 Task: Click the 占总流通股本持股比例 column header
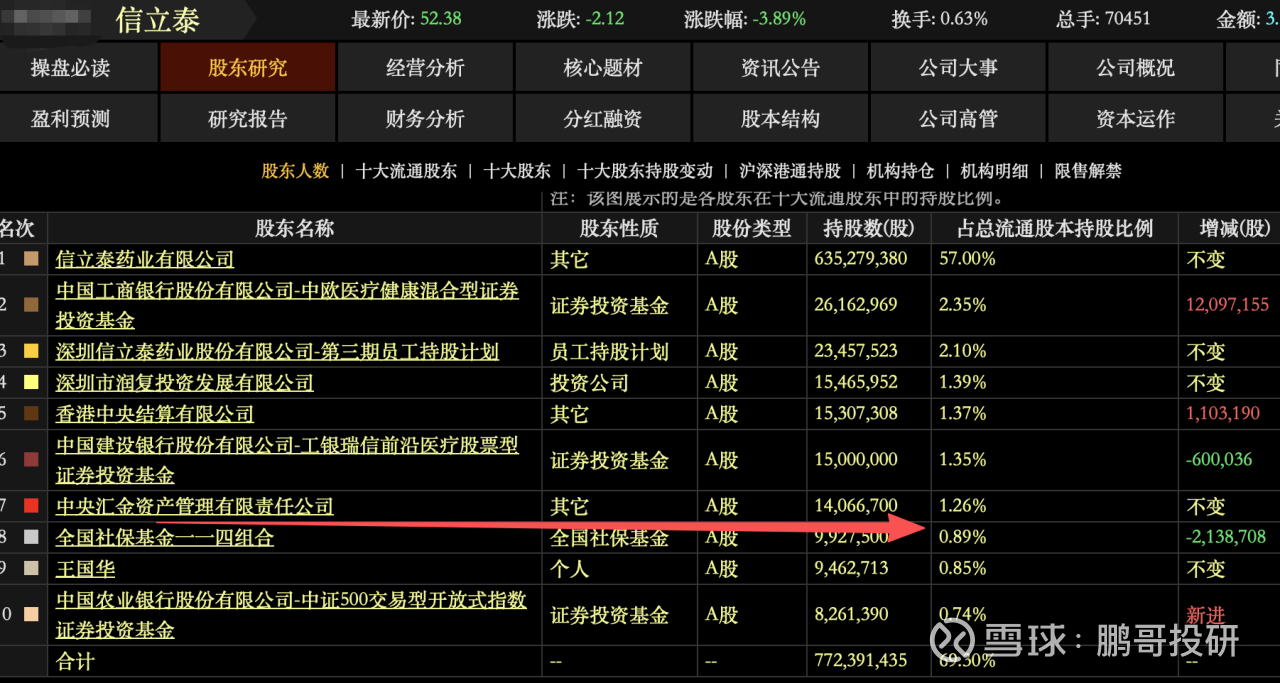coord(1054,228)
